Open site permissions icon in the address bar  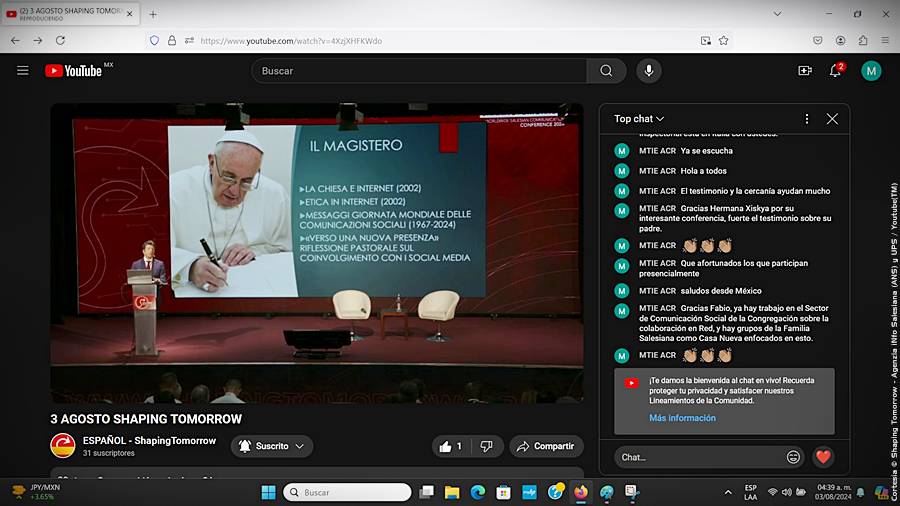189,41
